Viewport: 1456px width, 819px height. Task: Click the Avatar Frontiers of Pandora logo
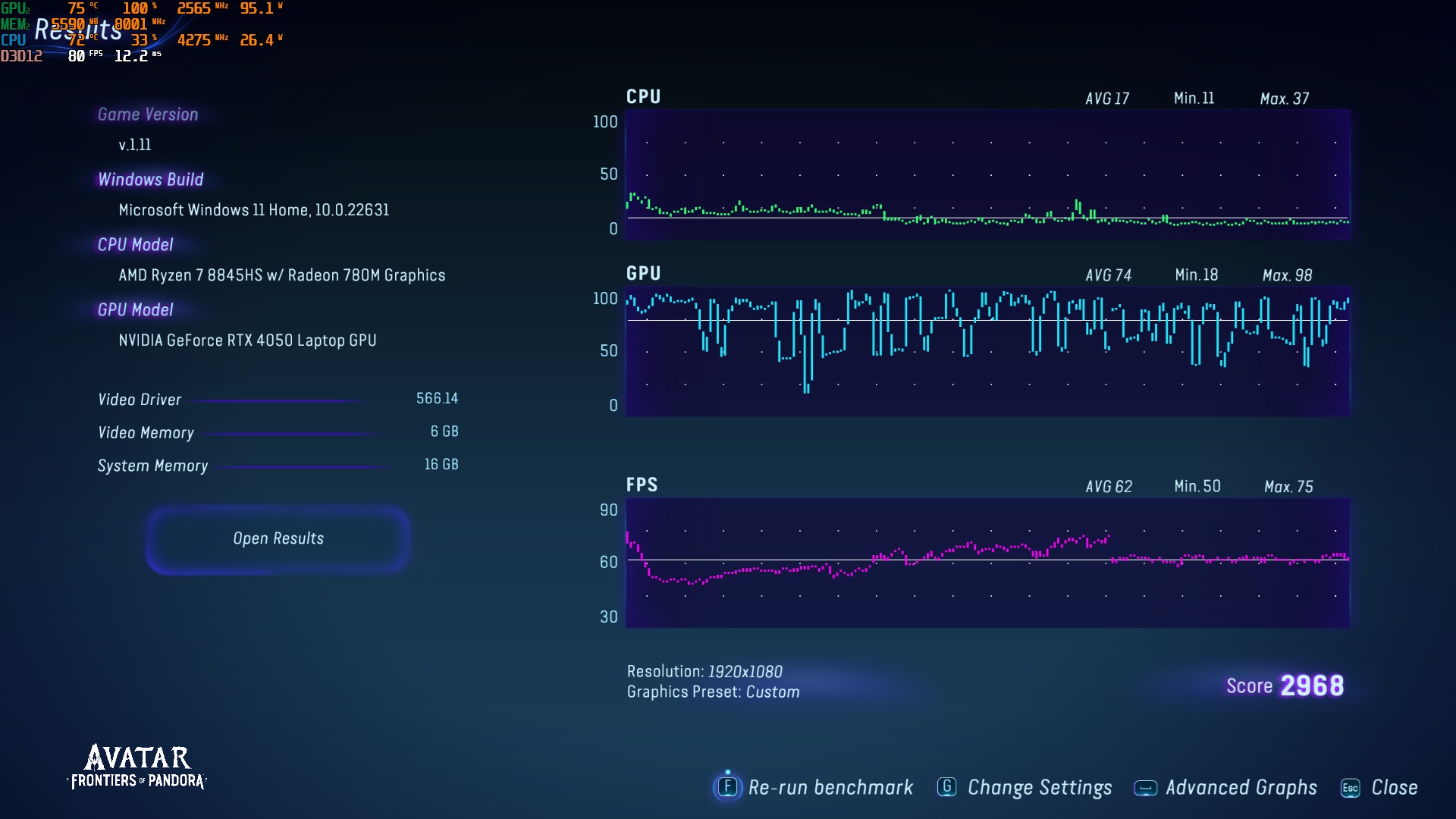click(x=137, y=766)
